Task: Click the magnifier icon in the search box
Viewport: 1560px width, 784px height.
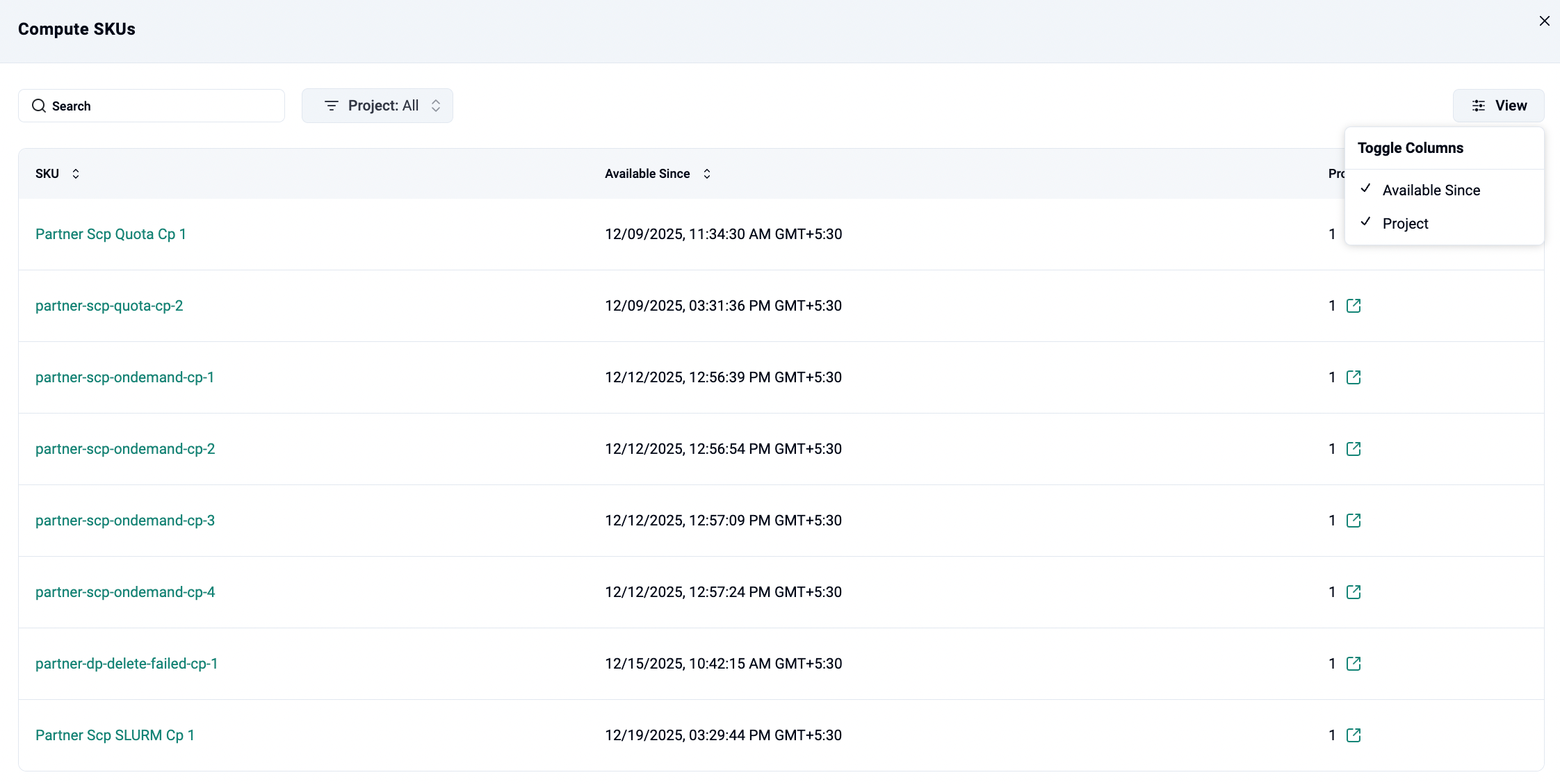Action: click(39, 106)
